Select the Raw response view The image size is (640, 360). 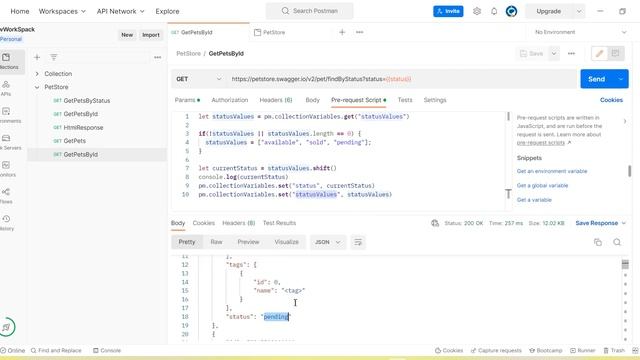(x=216, y=242)
